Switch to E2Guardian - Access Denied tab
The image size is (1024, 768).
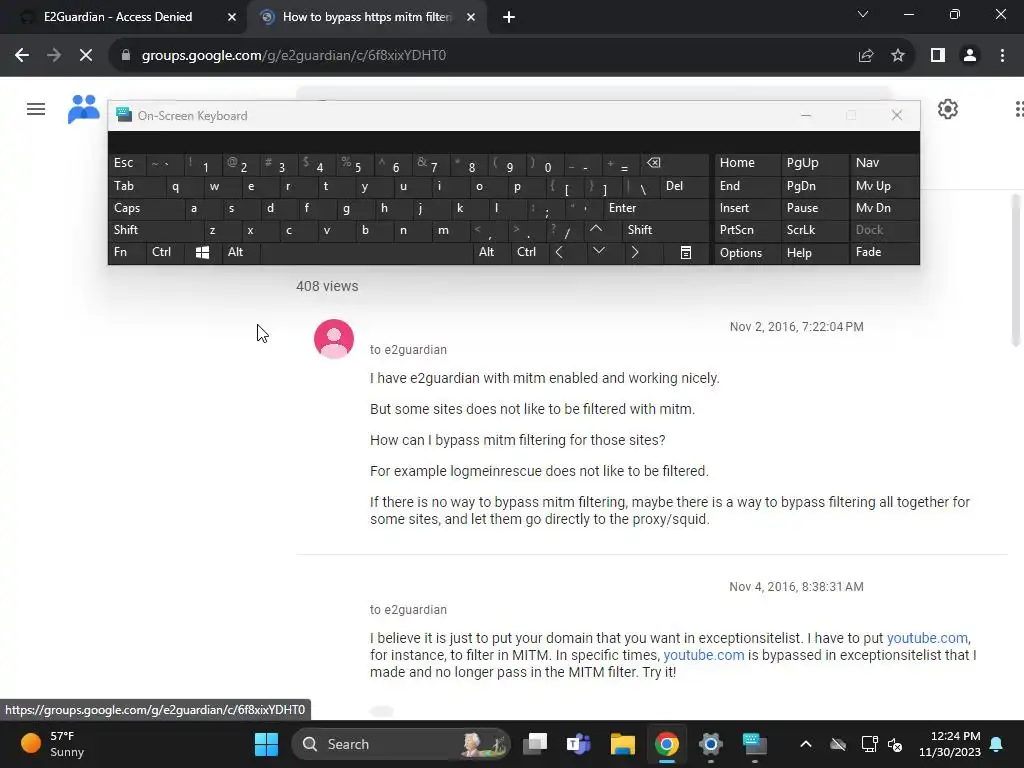click(118, 17)
